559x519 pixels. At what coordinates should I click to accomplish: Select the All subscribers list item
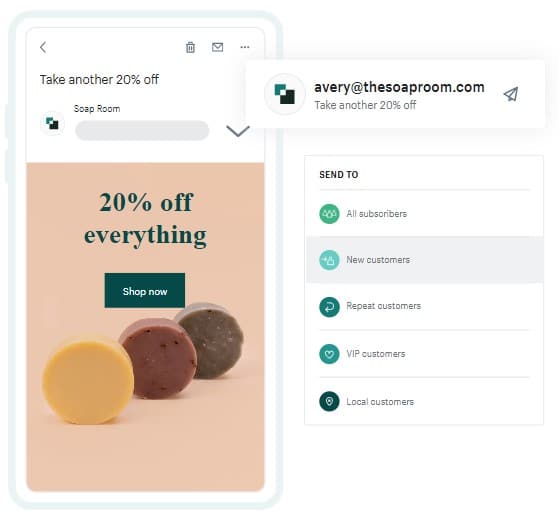click(425, 214)
